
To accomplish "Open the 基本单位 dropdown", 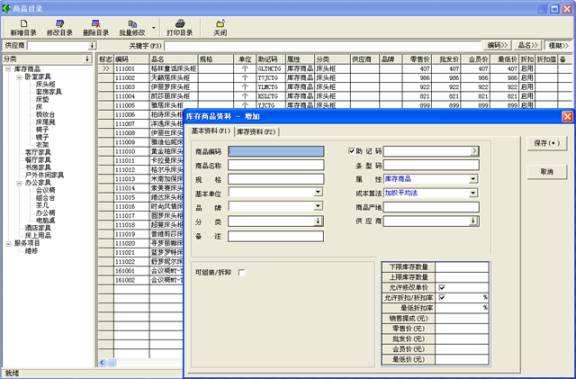I will coord(318,192).
